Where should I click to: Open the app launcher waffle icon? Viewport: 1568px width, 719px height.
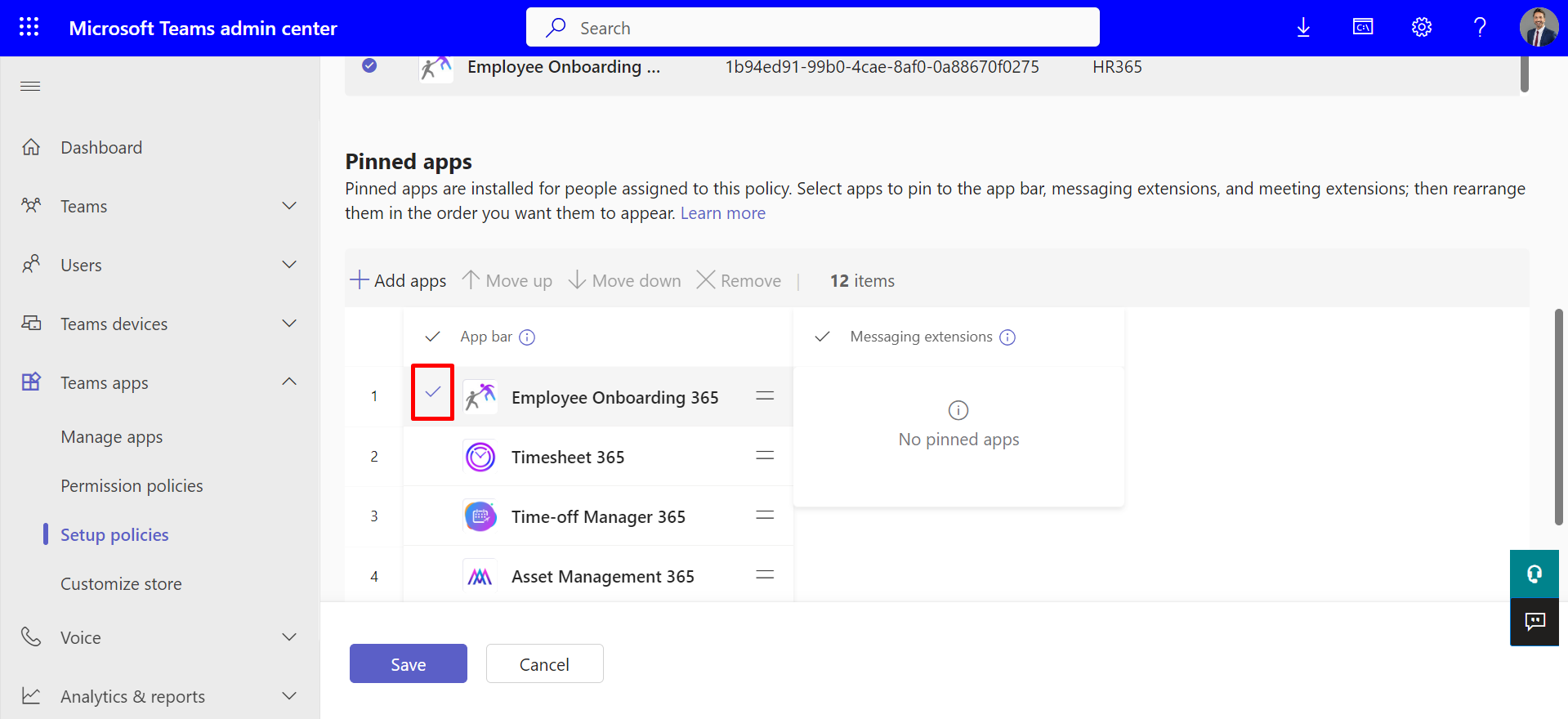click(29, 28)
